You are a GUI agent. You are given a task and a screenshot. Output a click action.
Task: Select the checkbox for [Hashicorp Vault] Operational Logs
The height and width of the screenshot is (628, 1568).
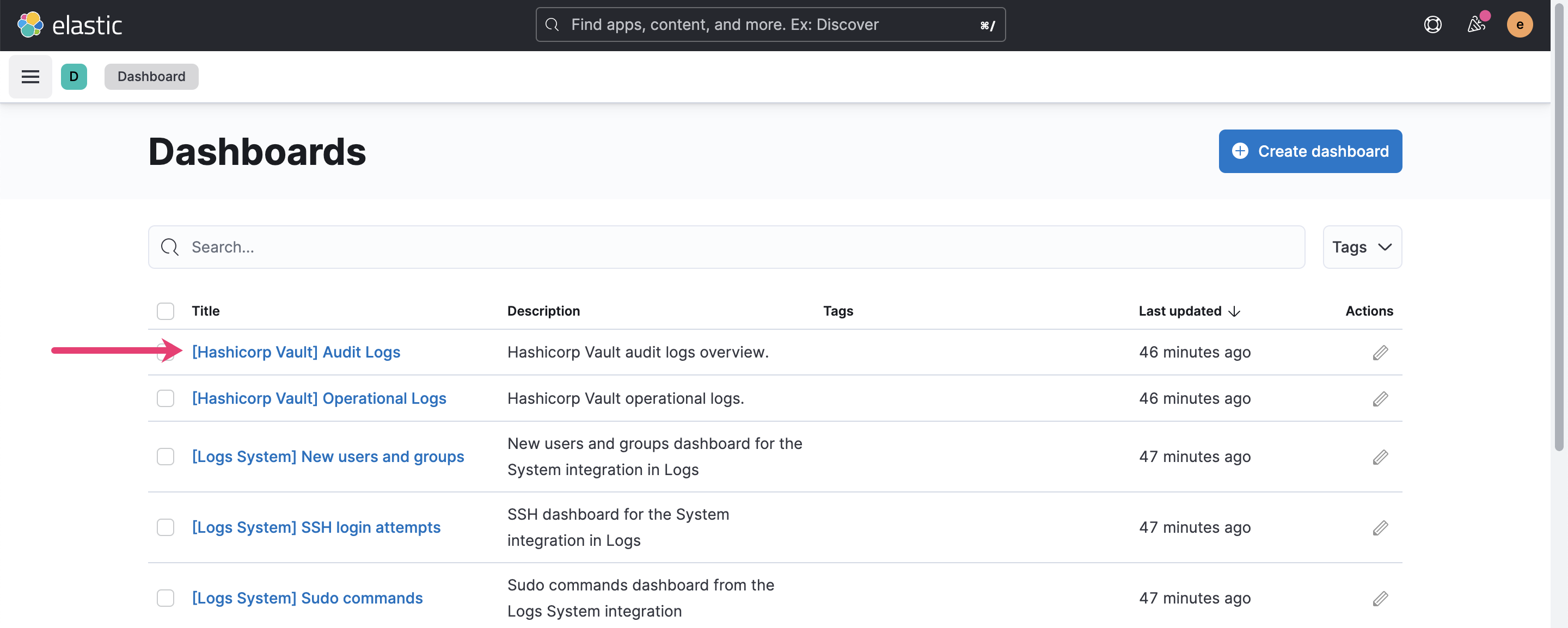click(x=165, y=398)
